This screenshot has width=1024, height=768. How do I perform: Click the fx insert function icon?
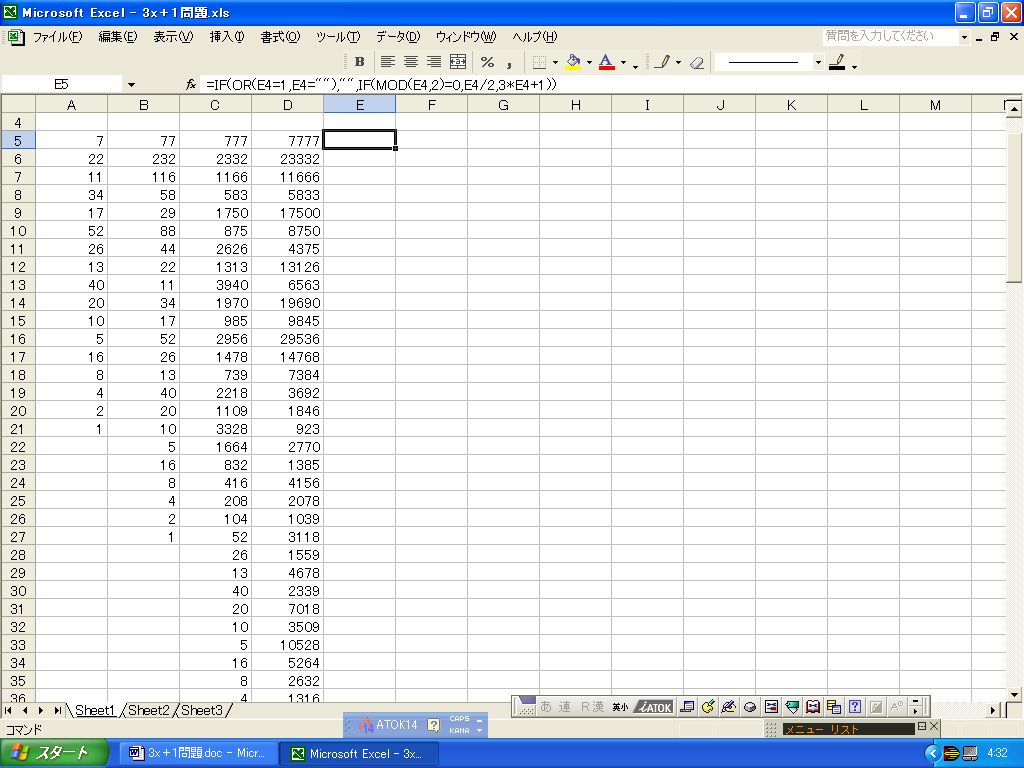(190, 85)
